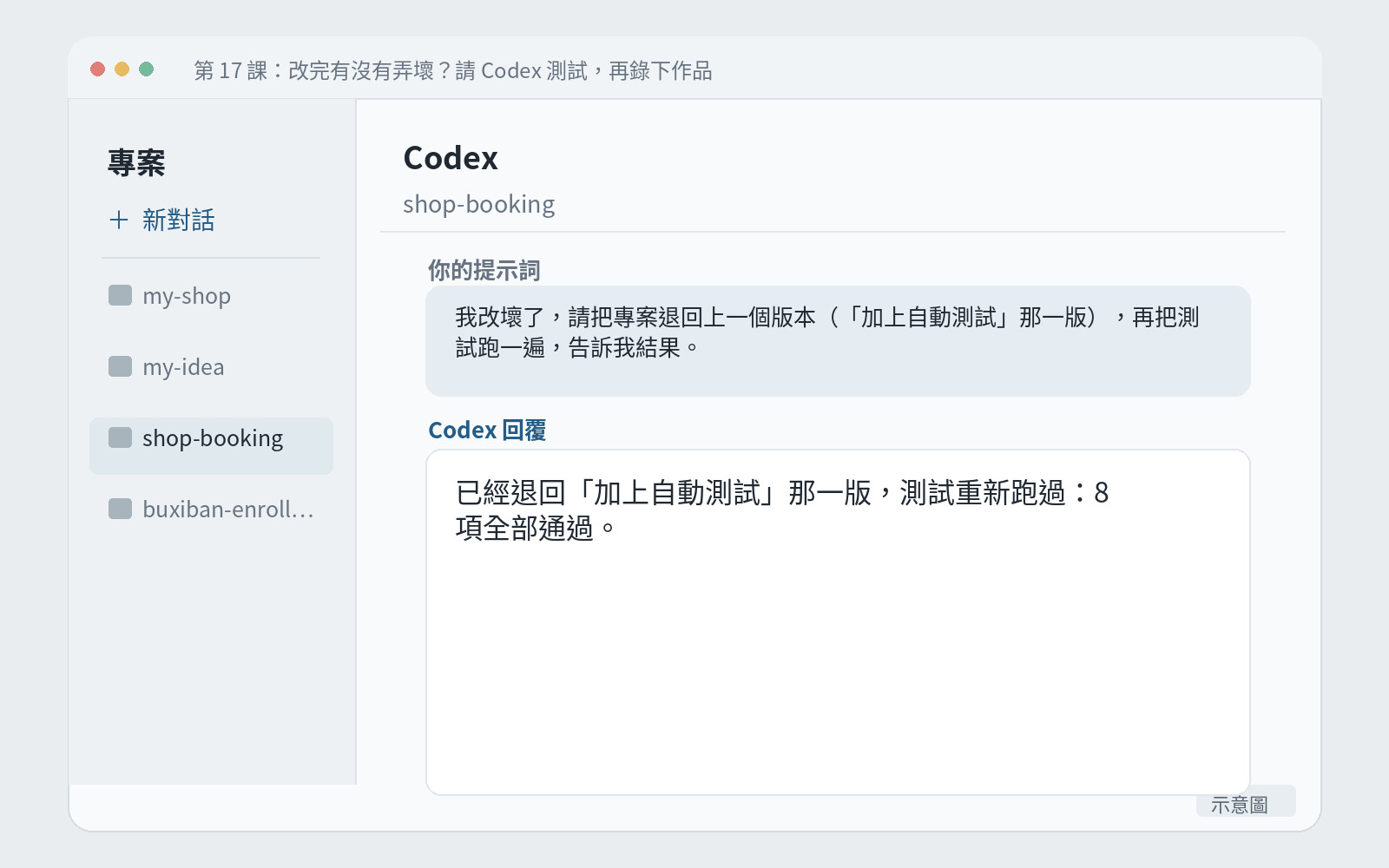
Task: Select the shop-booking project
Action: tap(211, 446)
